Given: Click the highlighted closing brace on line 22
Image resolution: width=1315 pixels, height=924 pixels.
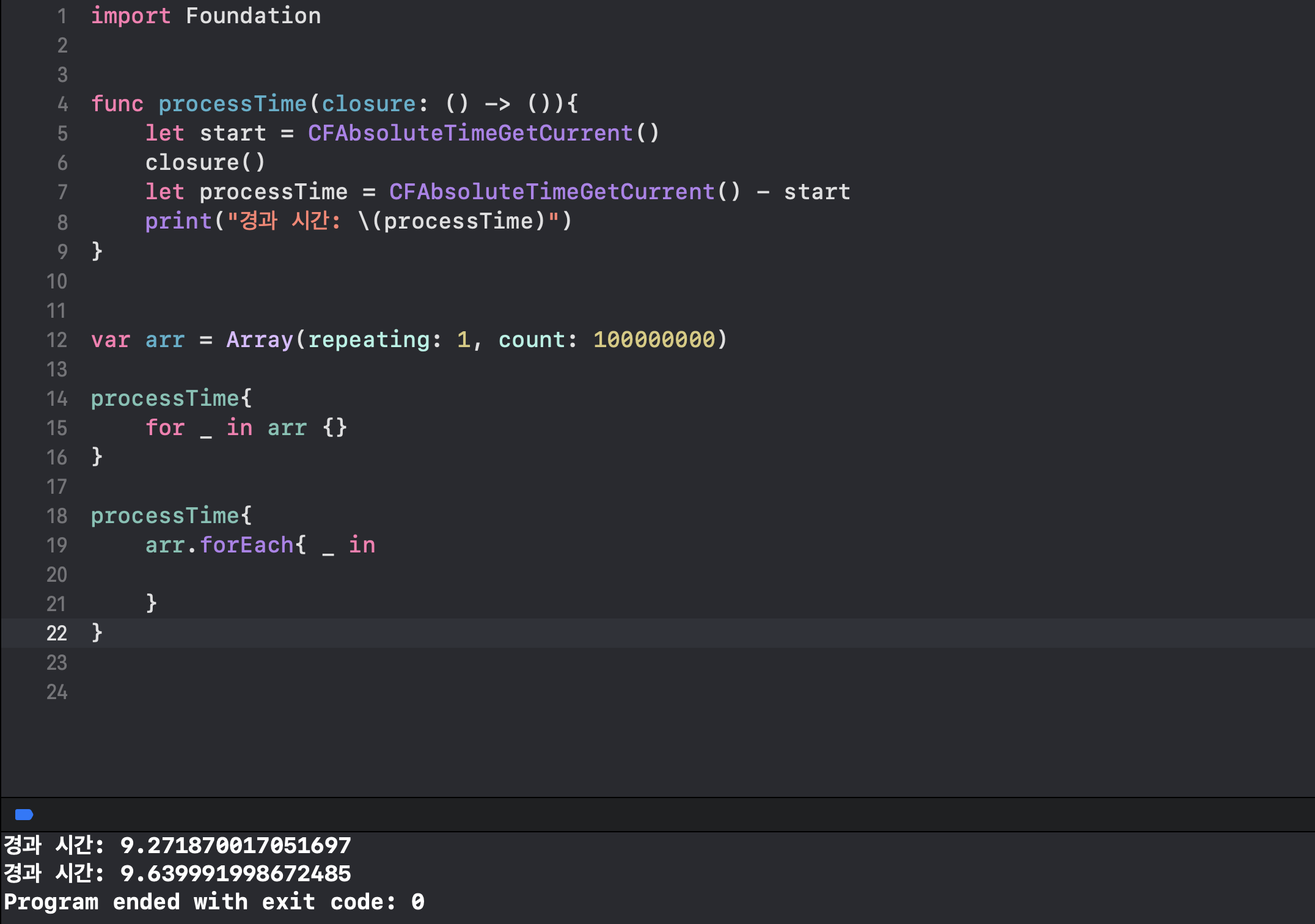Looking at the screenshot, I should (97, 633).
